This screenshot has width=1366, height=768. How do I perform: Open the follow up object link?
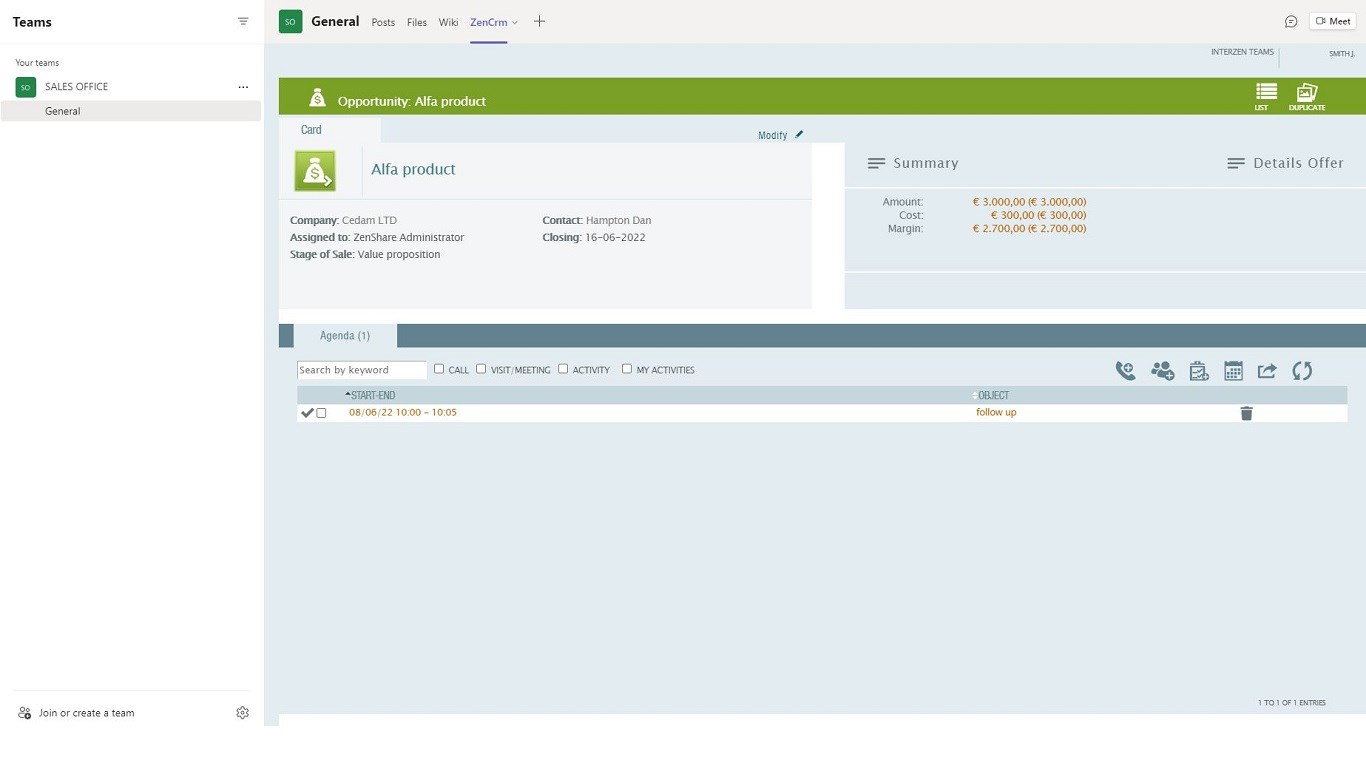(x=996, y=412)
